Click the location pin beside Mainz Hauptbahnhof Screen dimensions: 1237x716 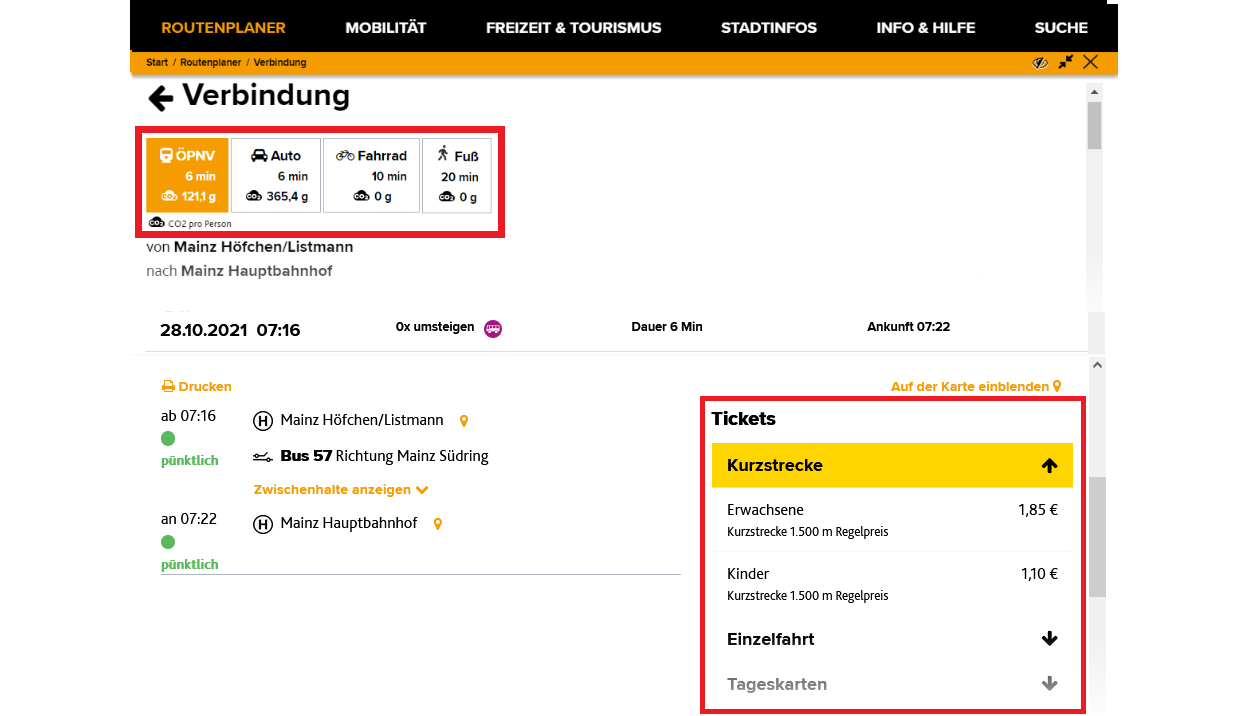(x=437, y=524)
